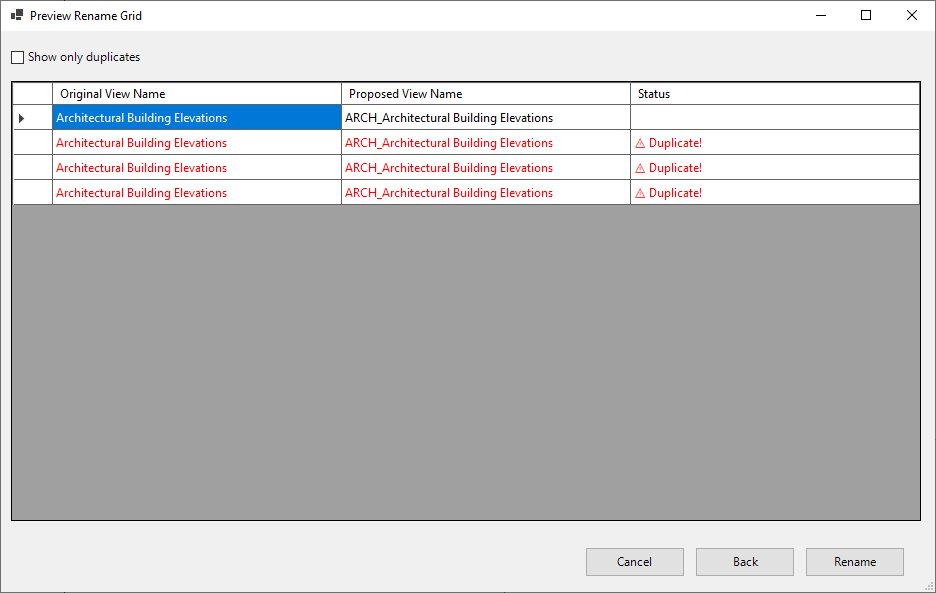936x593 pixels.
Task: Click the Duplicate warning triangle in last row
Action: click(640, 193)
